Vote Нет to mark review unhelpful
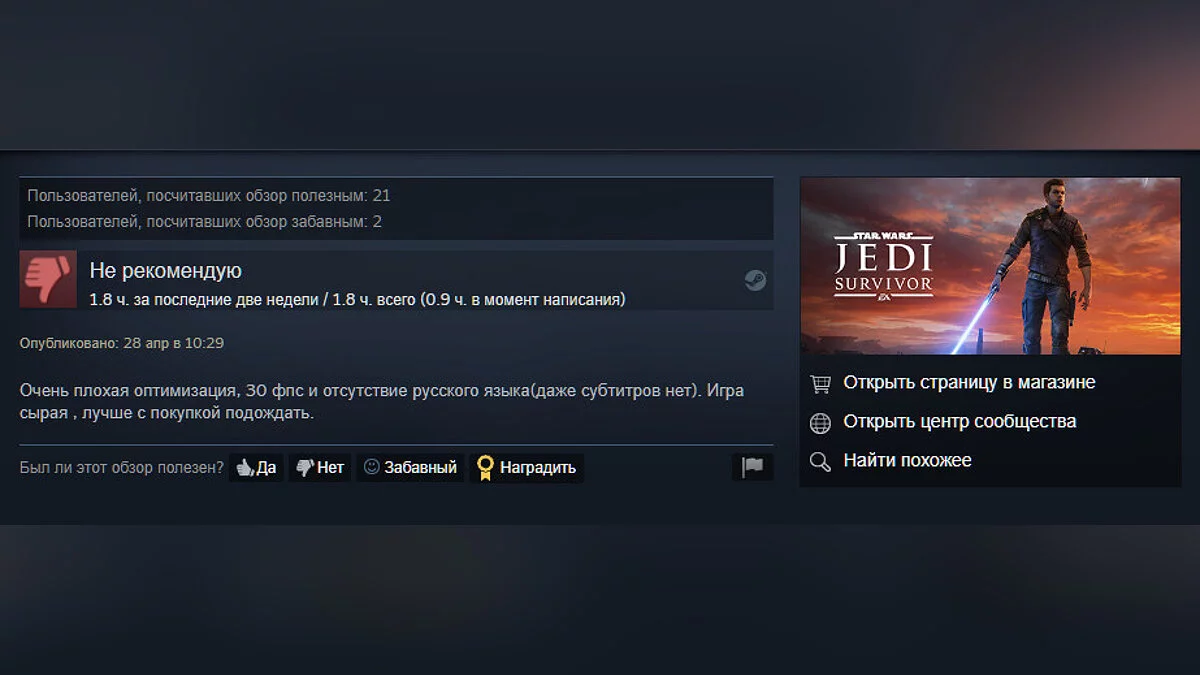Screen dimensions: 1200x675 click(320, 467)
